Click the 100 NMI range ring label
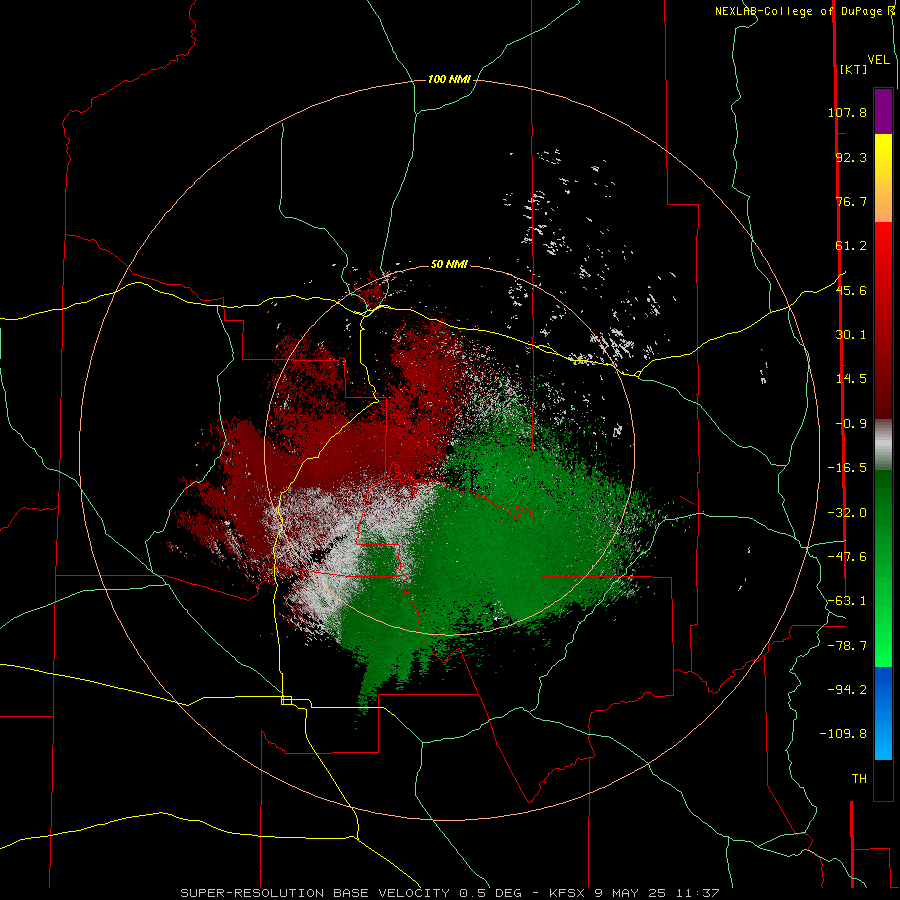This screenshot has width=900, height=900. coord(449,79)
